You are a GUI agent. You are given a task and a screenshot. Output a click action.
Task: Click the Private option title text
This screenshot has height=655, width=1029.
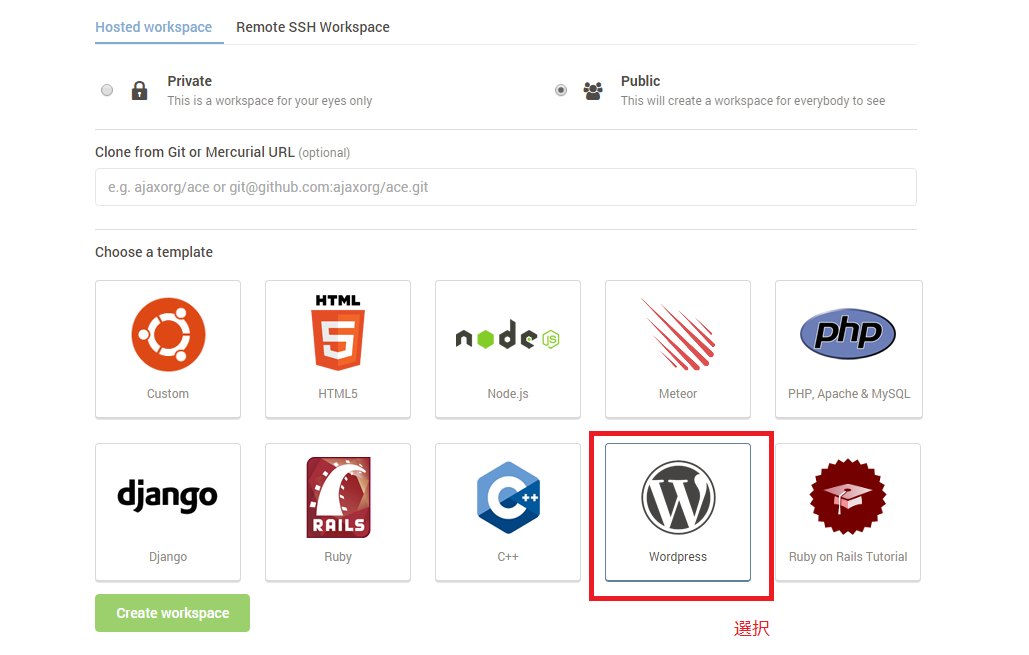[x=189, y=81]
